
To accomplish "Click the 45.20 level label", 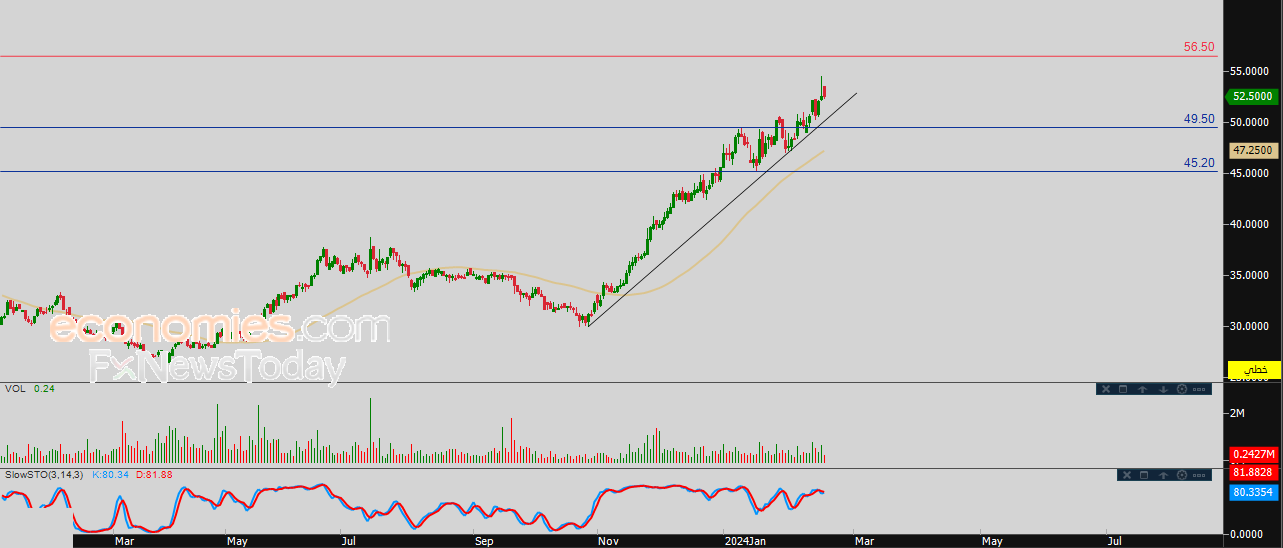I will pos(1199,163).
